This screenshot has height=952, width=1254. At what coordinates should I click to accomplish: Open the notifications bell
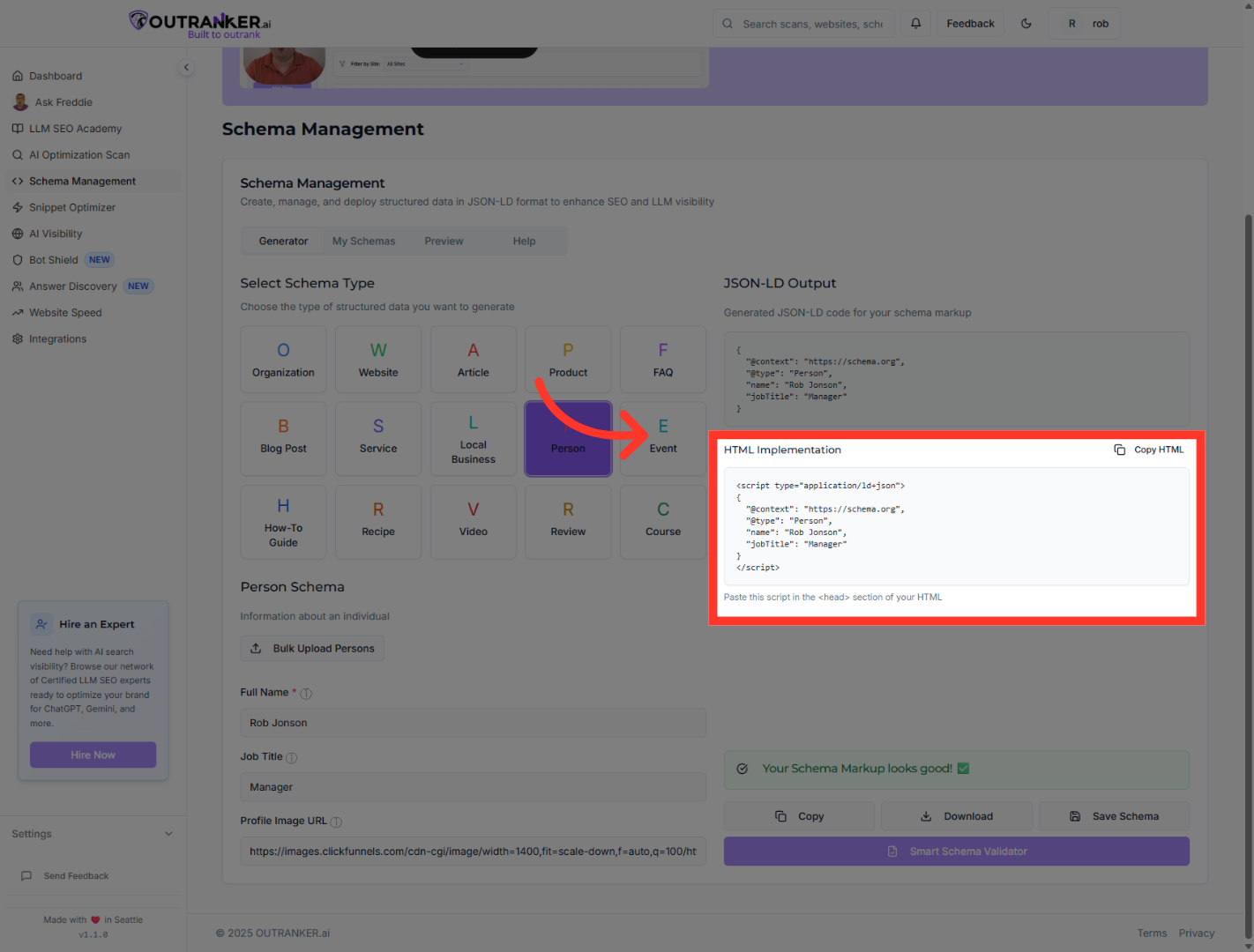(916, 24)
